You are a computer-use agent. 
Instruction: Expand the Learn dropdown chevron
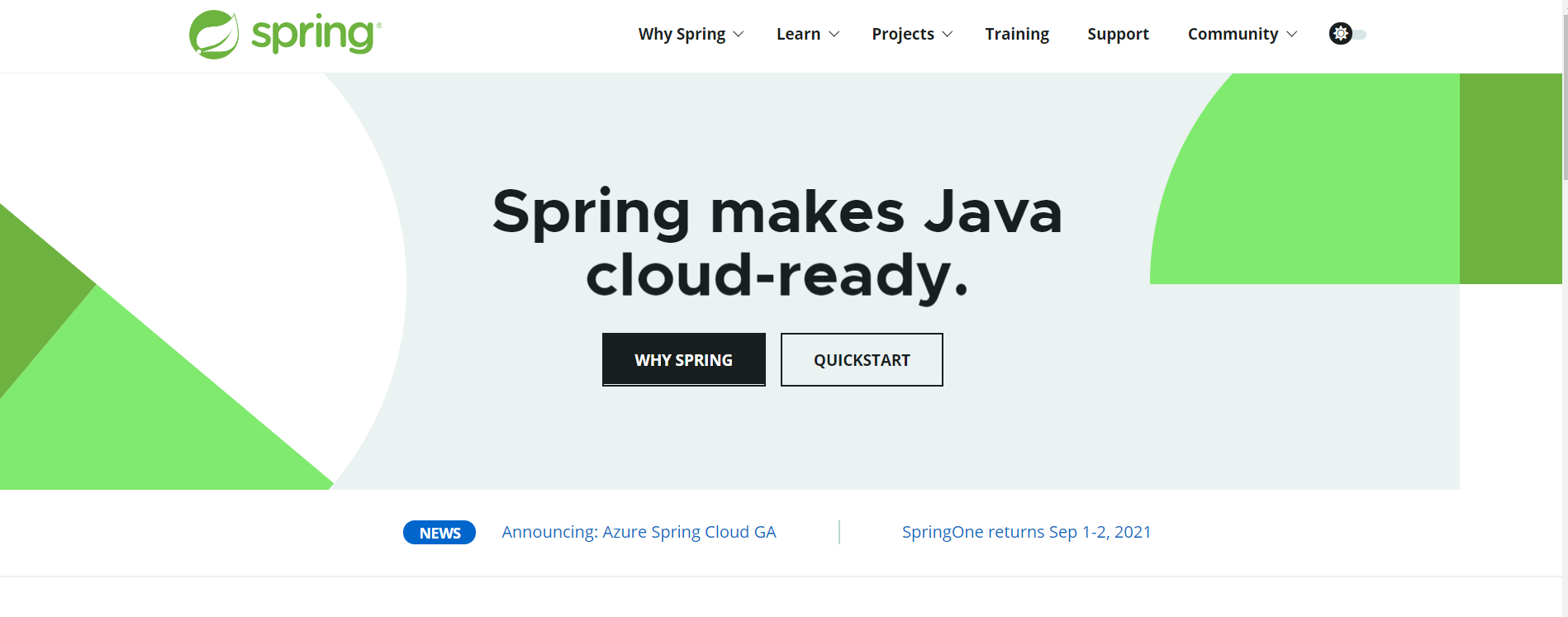point(834,35)
